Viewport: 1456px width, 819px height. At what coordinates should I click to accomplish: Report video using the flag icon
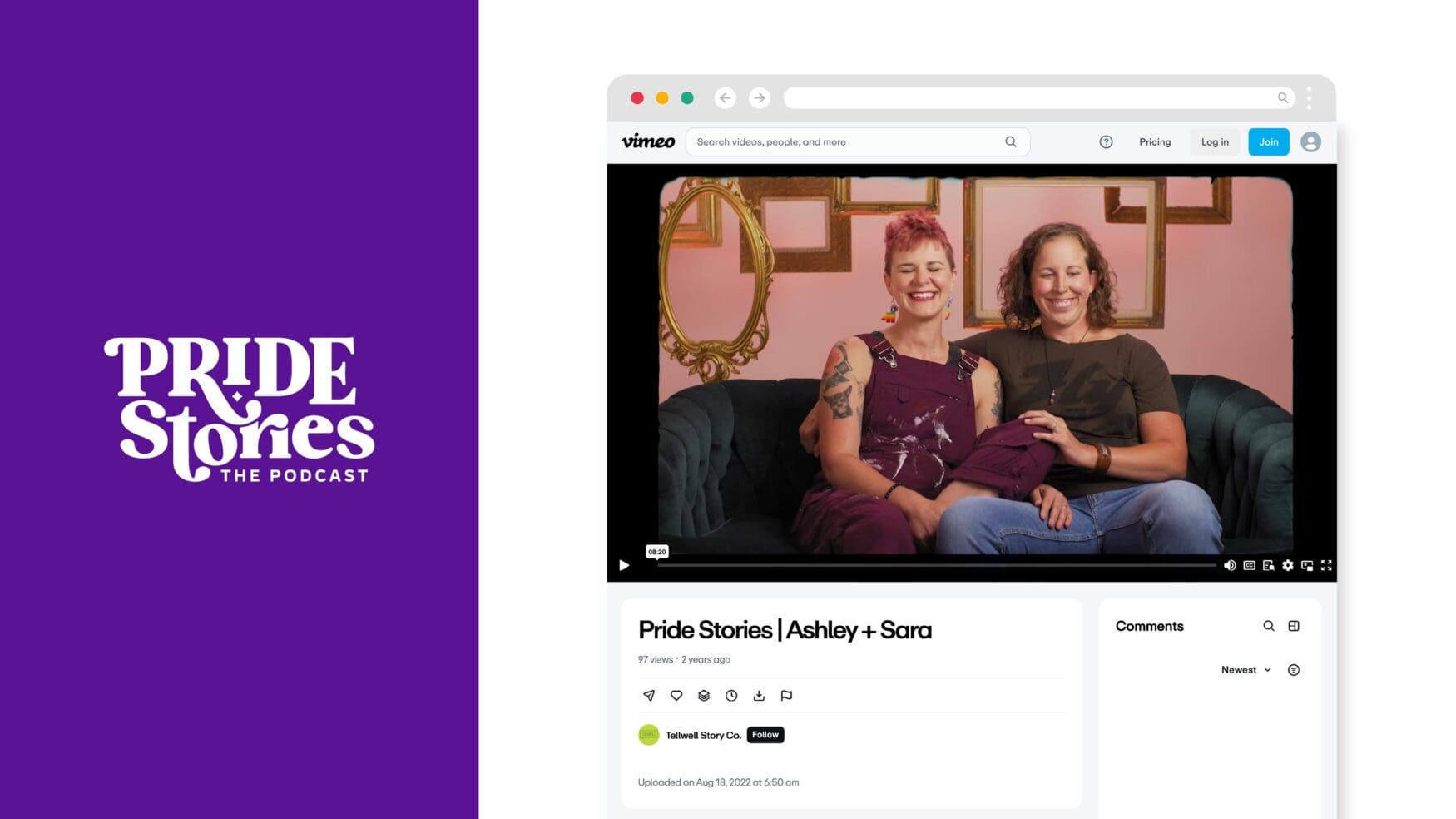coord(786,696)
